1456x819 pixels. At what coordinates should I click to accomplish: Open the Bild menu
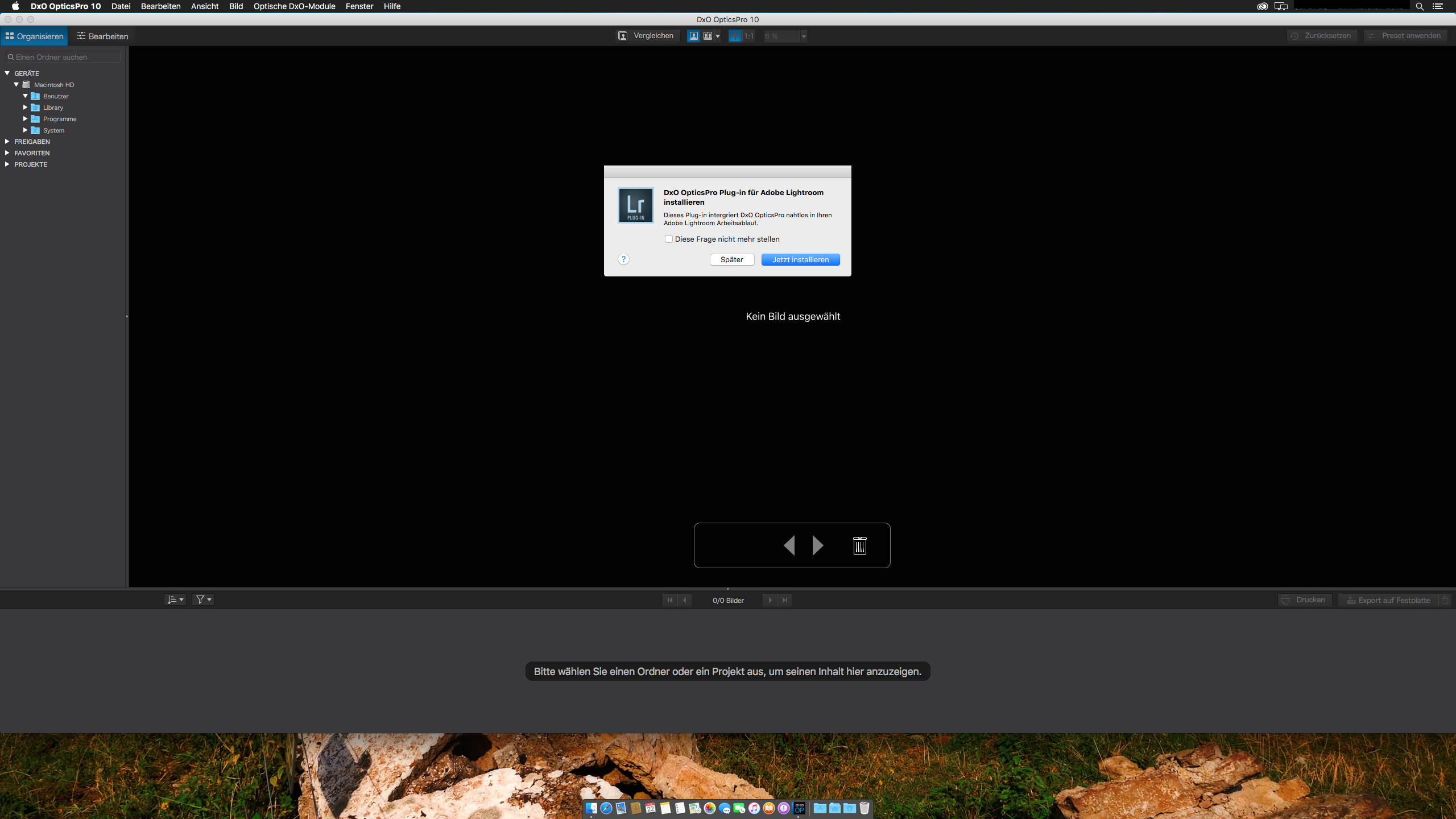pos(236,6)
